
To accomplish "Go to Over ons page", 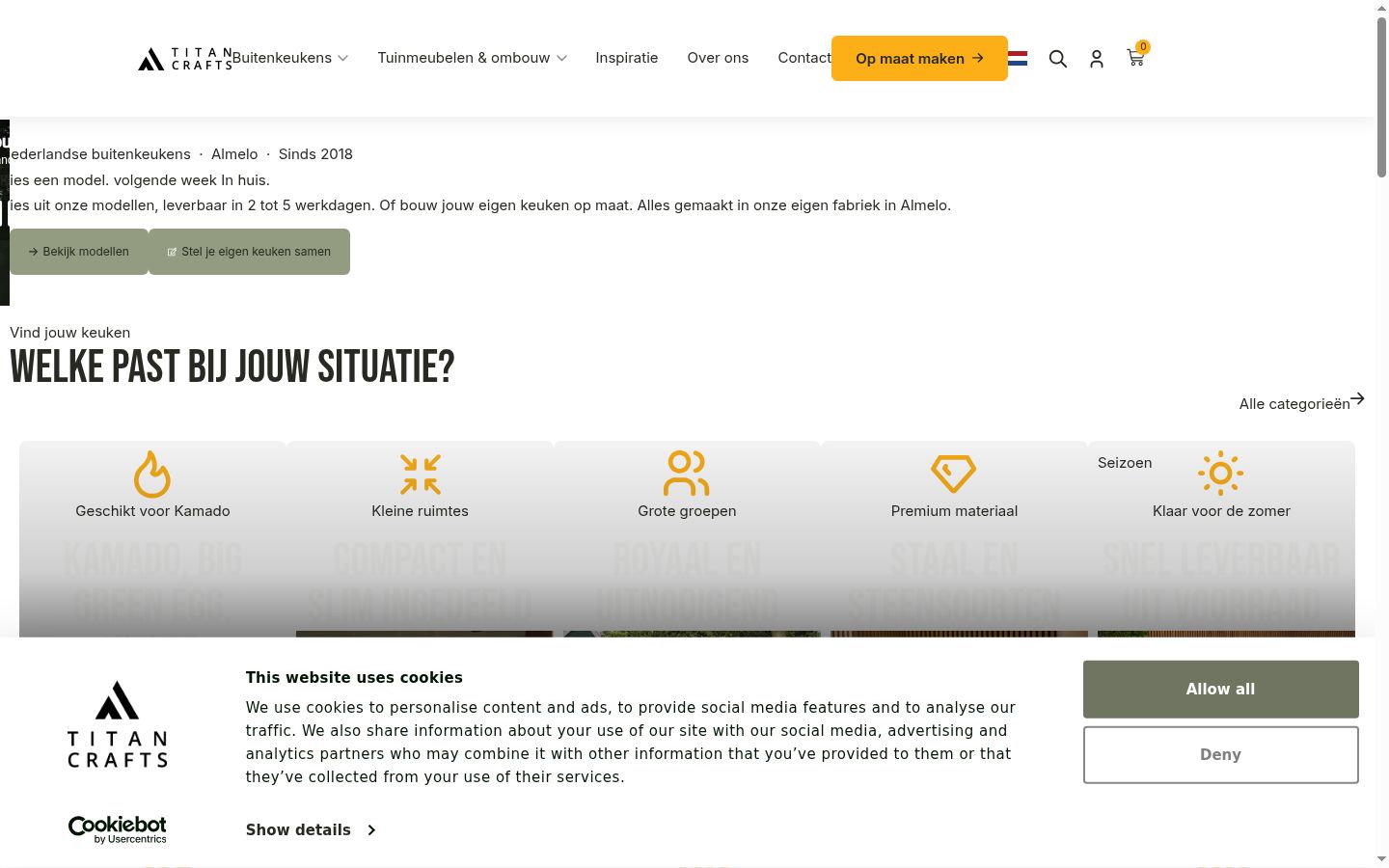I will [x=718, y=58].
